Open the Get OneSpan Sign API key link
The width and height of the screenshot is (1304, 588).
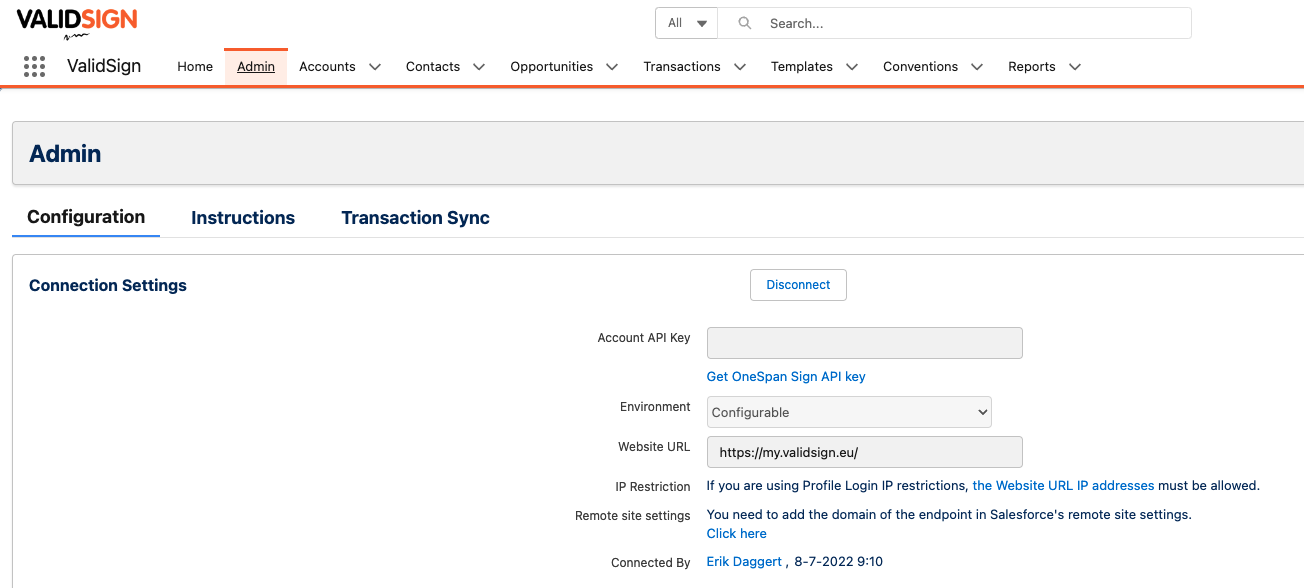[x=786, y=377]
